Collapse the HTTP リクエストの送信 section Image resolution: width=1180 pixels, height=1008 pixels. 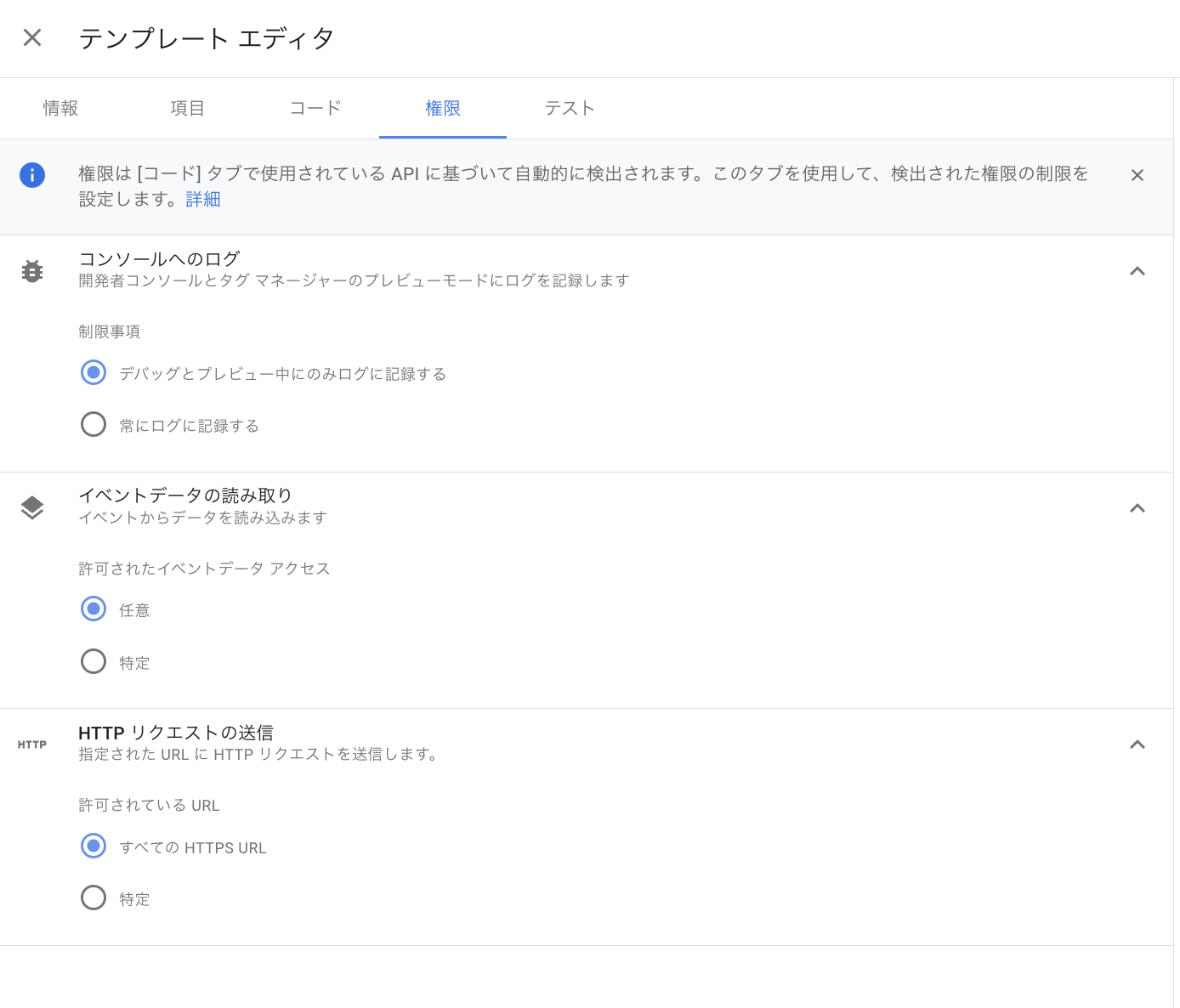(x=1137, y=744)
